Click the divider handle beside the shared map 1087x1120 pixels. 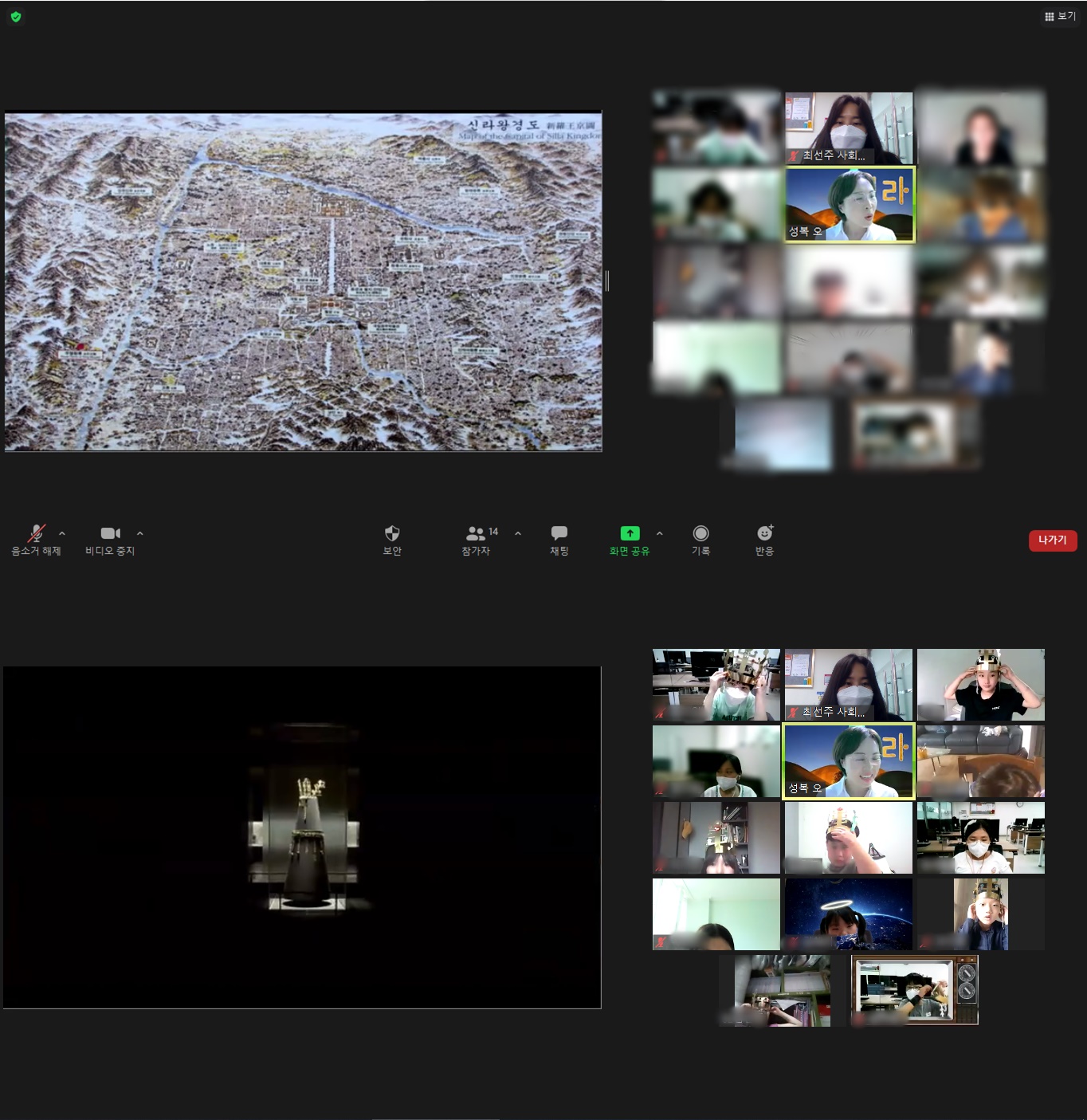(607, 281)
